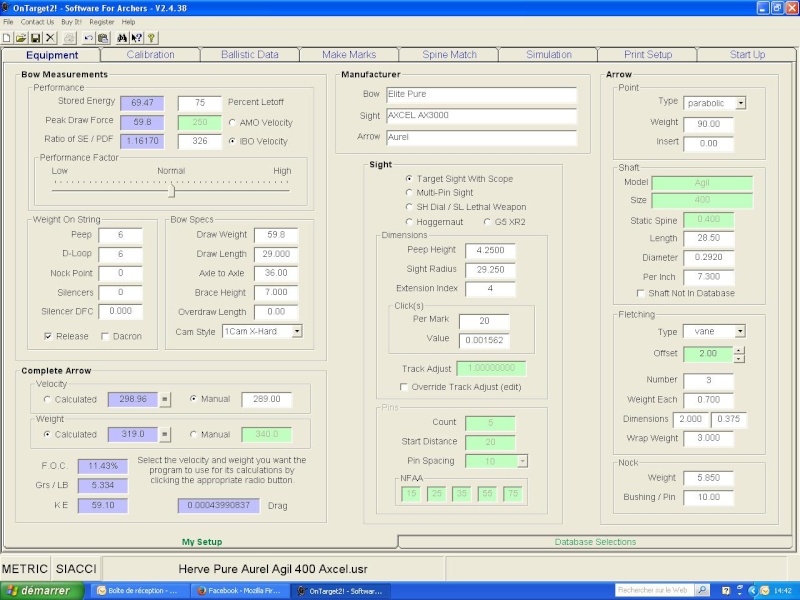Click the Paste clipboard toolbar icon
800x600 pixels.
pos(103,38)
